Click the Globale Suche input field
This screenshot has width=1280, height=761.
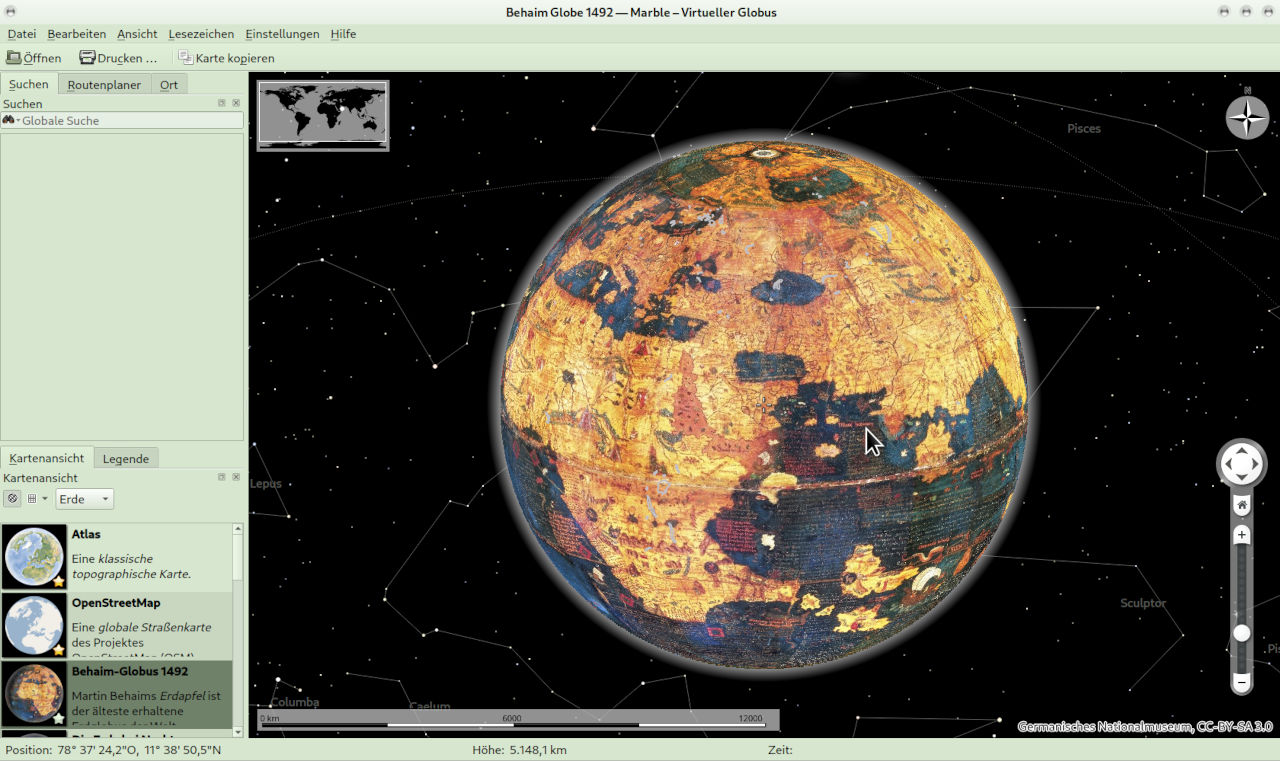[130, 120]
